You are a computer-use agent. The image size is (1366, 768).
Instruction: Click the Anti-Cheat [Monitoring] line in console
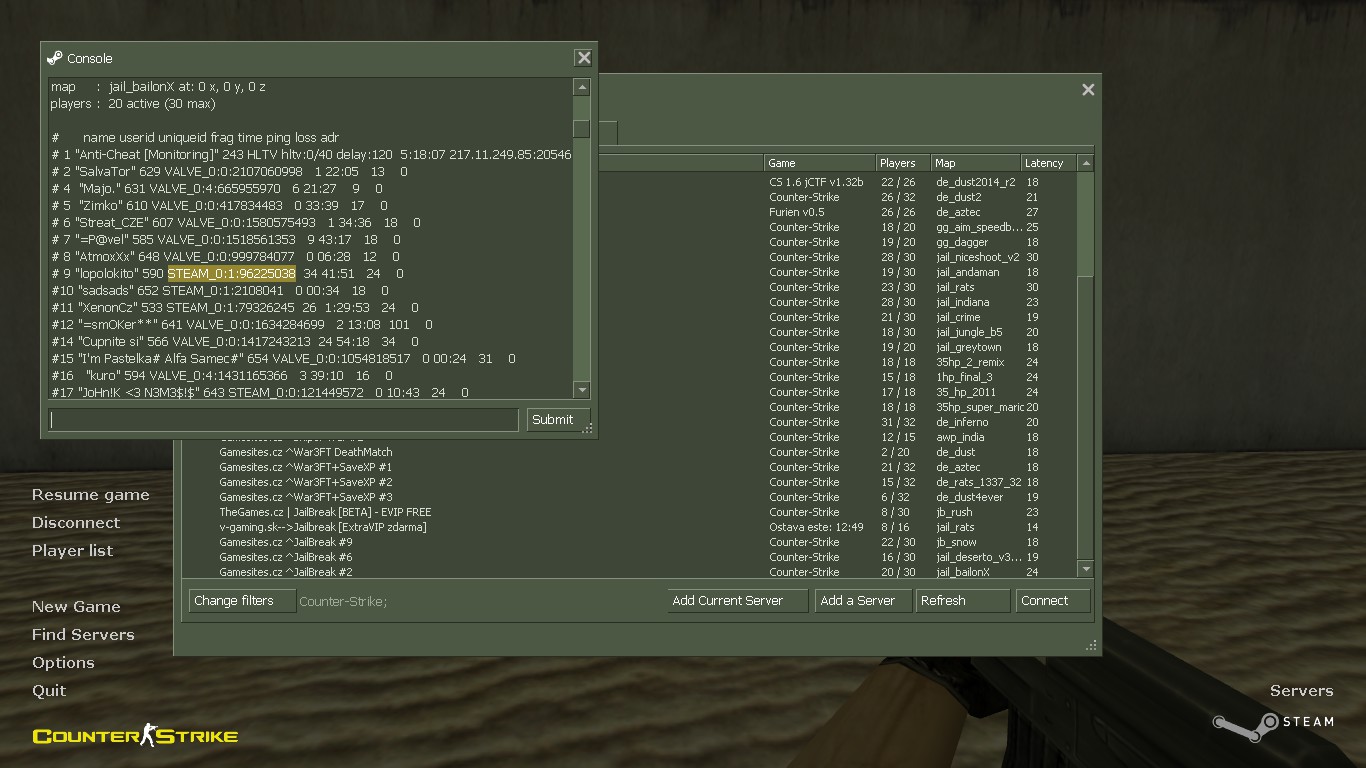(311, 155)
